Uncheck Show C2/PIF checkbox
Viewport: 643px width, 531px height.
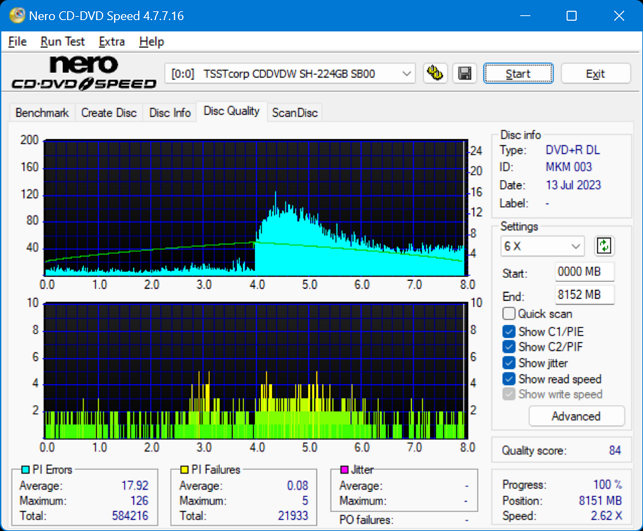coord(508,347)
